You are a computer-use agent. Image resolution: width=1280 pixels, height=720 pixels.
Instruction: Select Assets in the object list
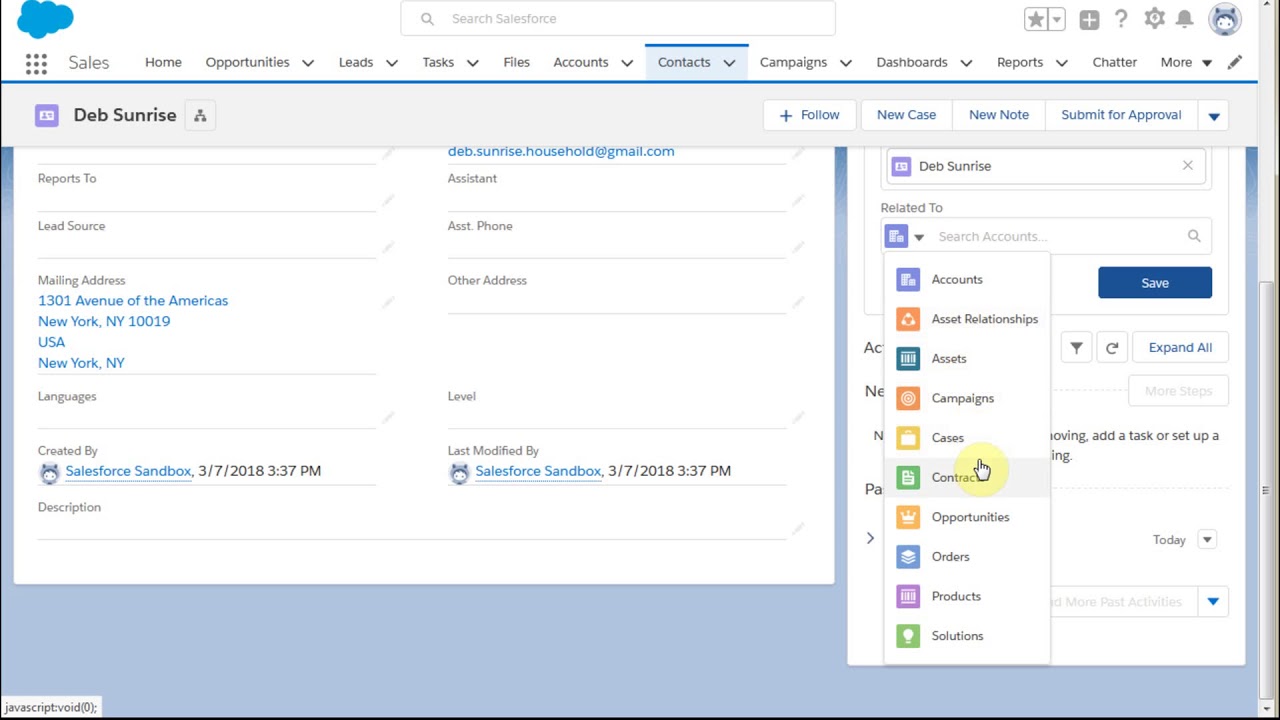967,358
